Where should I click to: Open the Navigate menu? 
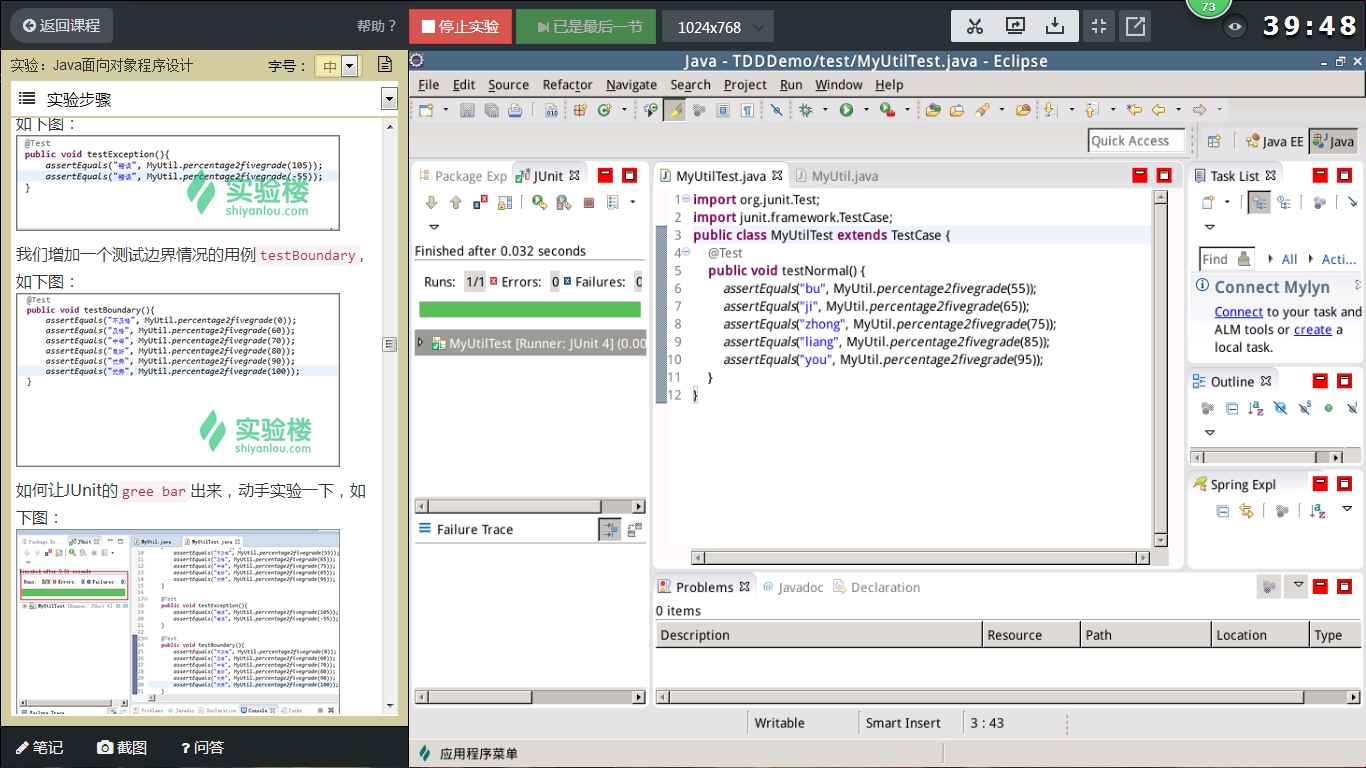[631, 85]
